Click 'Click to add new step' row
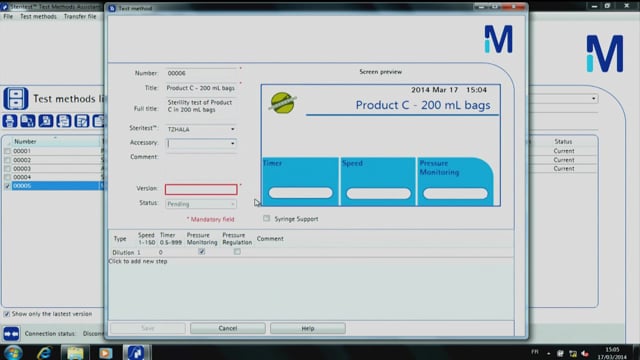 coord(138,261)
